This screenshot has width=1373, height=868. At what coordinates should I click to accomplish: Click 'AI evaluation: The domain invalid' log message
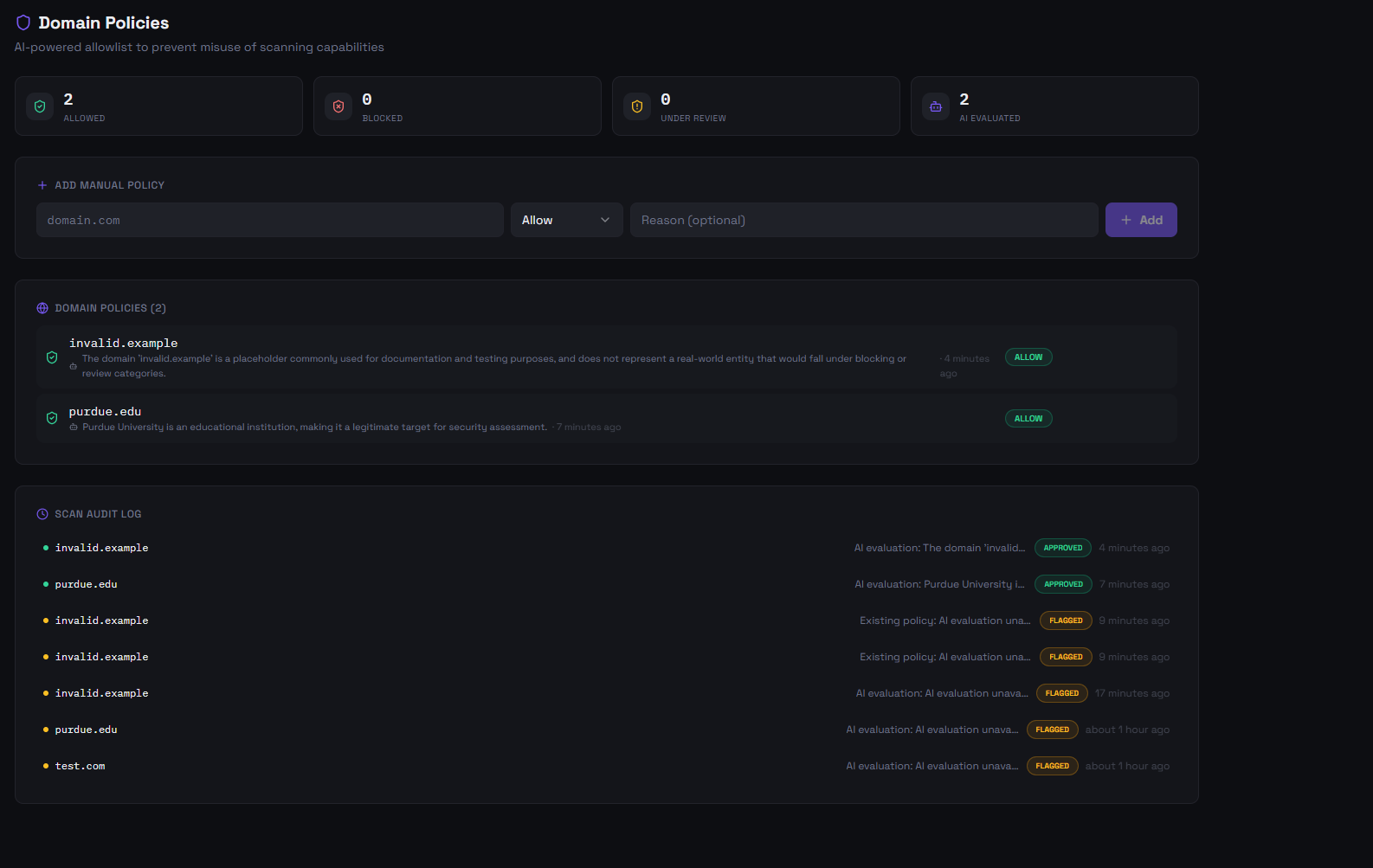[939, 548]
